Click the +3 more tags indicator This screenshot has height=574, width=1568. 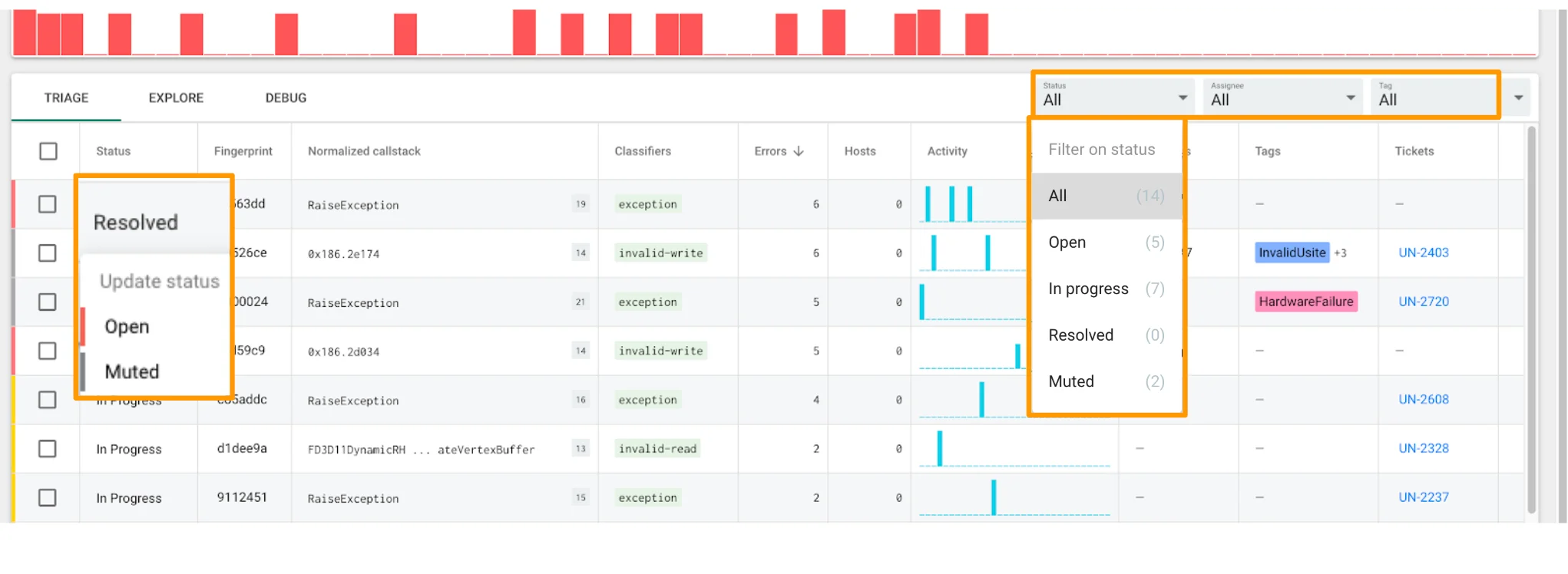(x=1341, y=253)
